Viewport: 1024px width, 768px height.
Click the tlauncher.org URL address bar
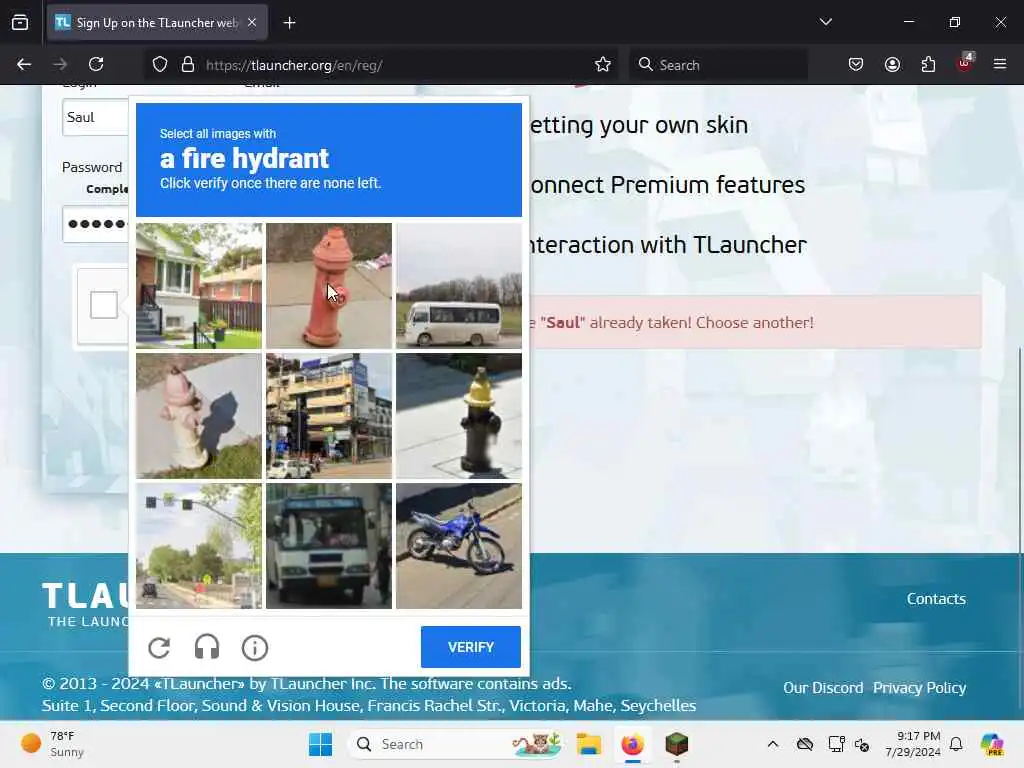[x=379, y=65]
